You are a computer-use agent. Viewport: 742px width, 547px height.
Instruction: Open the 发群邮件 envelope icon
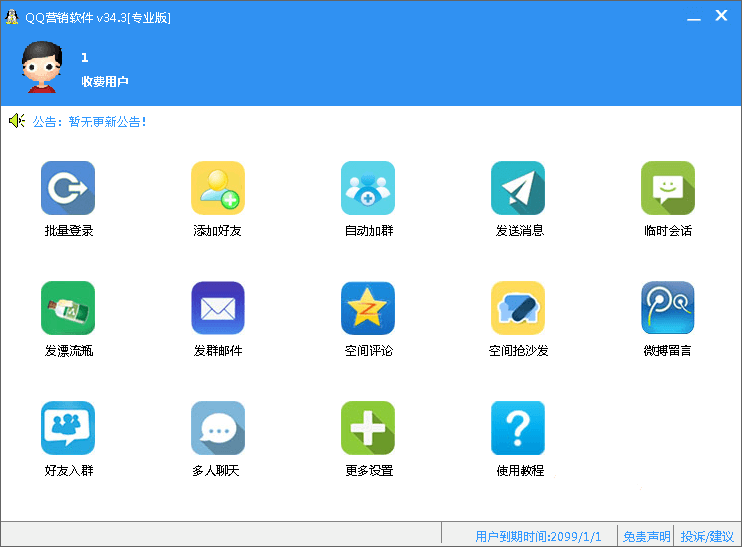point(218,308)
